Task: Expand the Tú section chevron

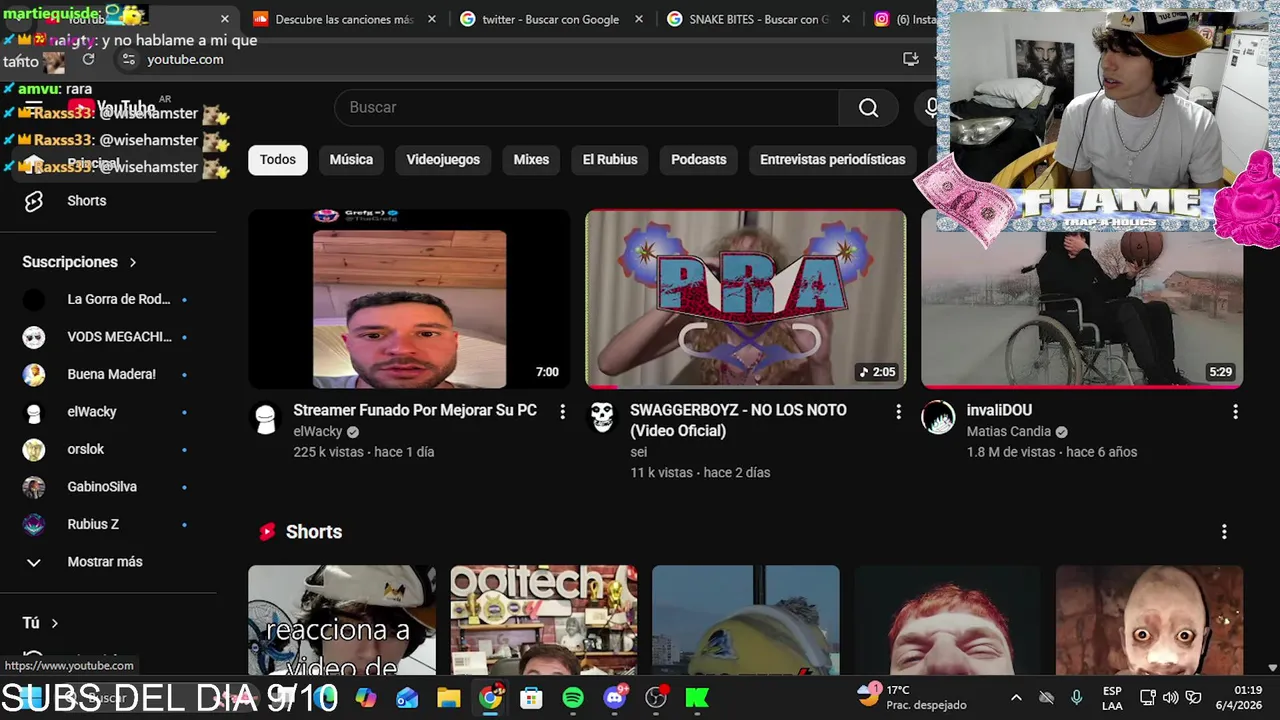Action: click(x=54, y=623)
